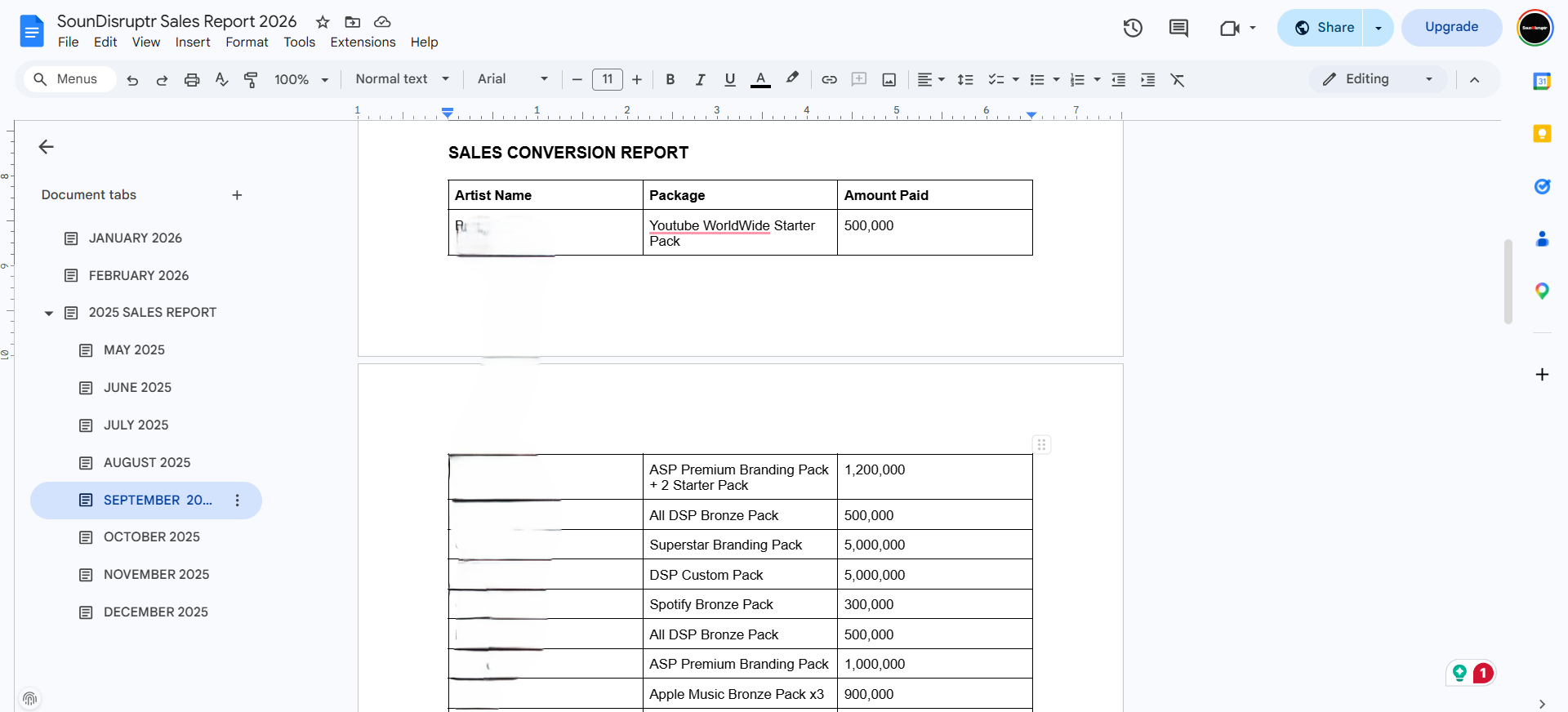The image size is (1568, 712).
Task: Add a comment from toolbar
Action: pos(859,79)
